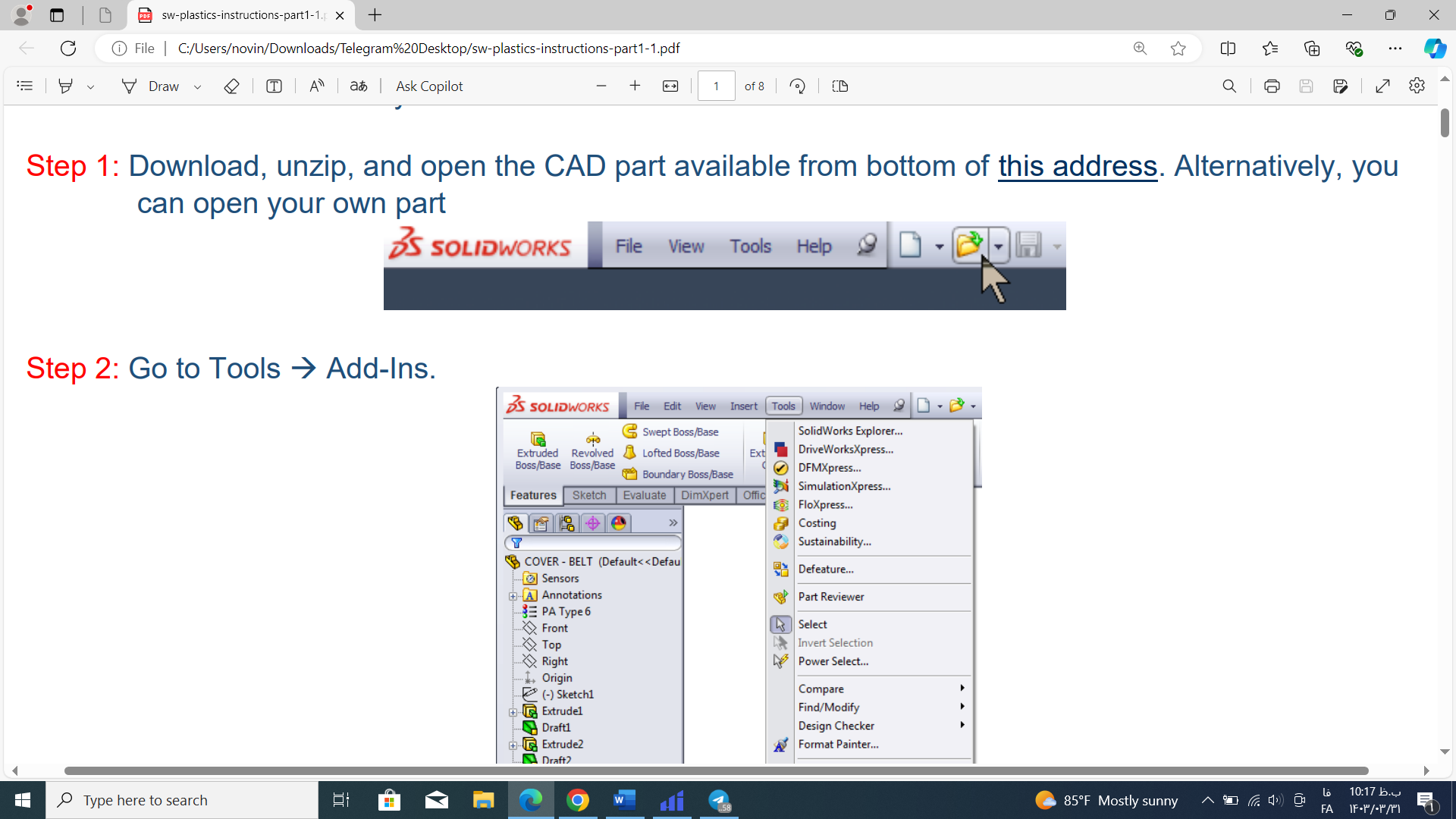Open Collections panel

1312,49
